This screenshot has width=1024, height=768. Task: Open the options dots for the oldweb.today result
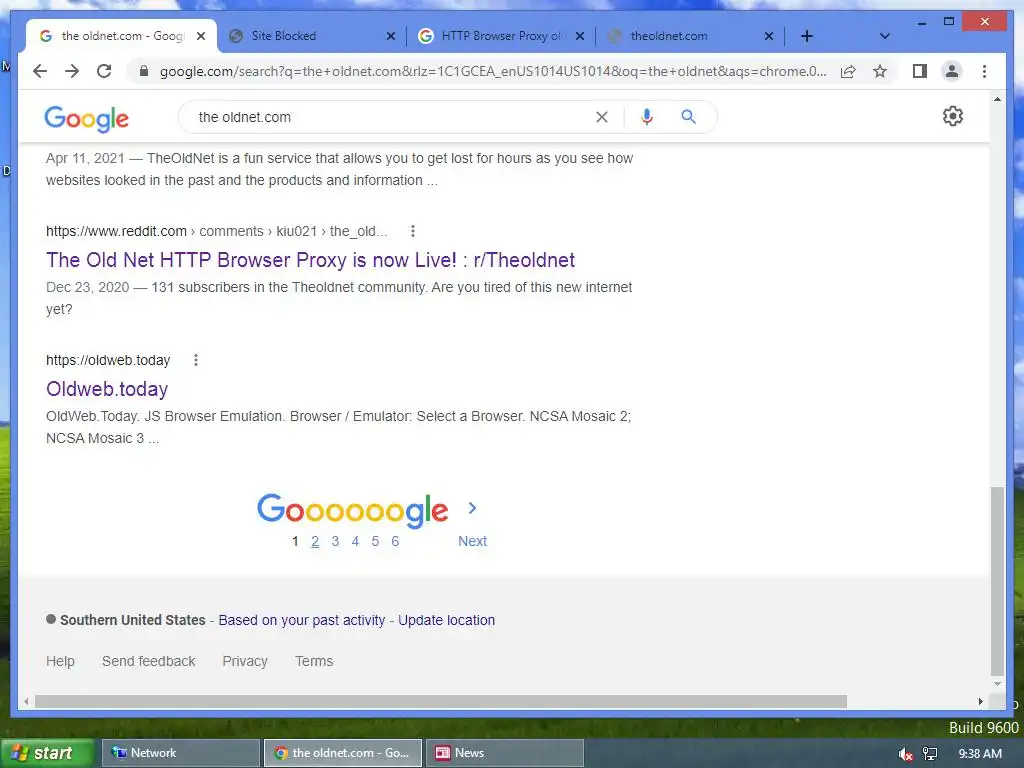195,360
